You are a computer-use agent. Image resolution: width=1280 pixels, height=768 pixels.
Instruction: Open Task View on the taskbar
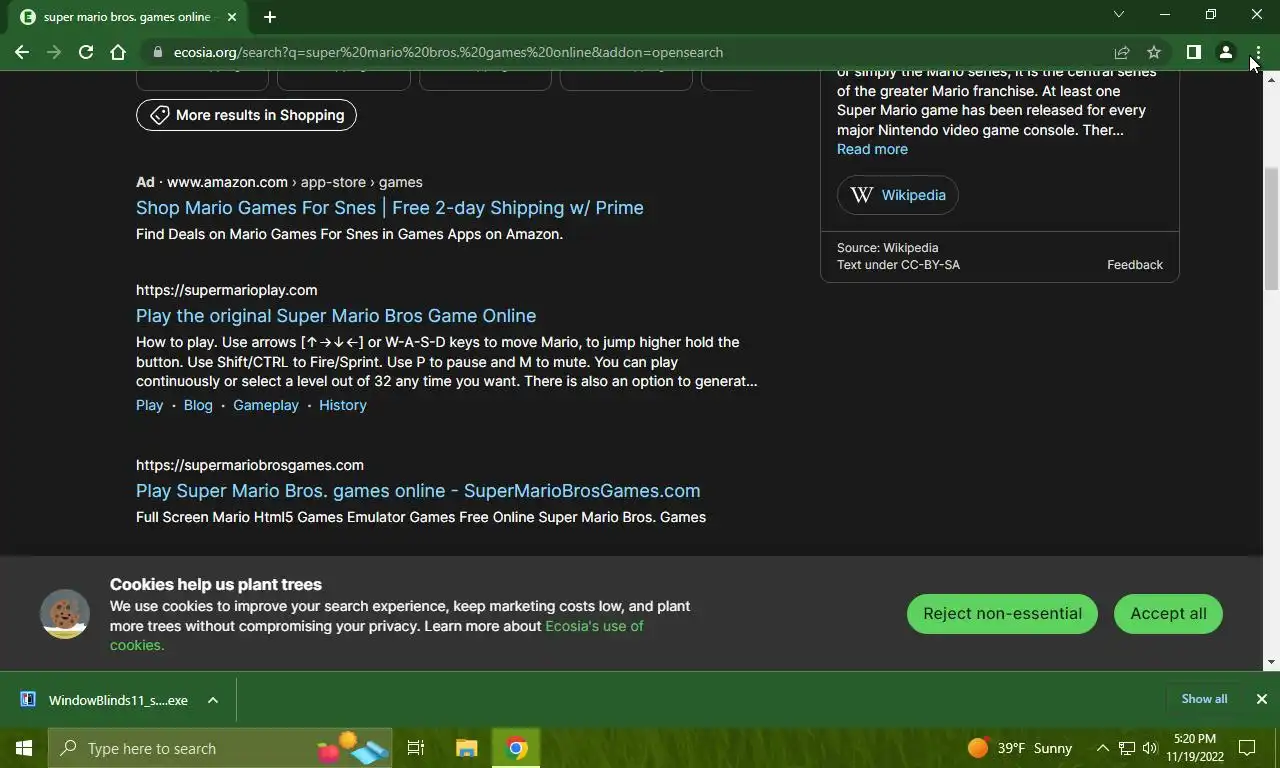pyautogui.click(x=416, y=748)
